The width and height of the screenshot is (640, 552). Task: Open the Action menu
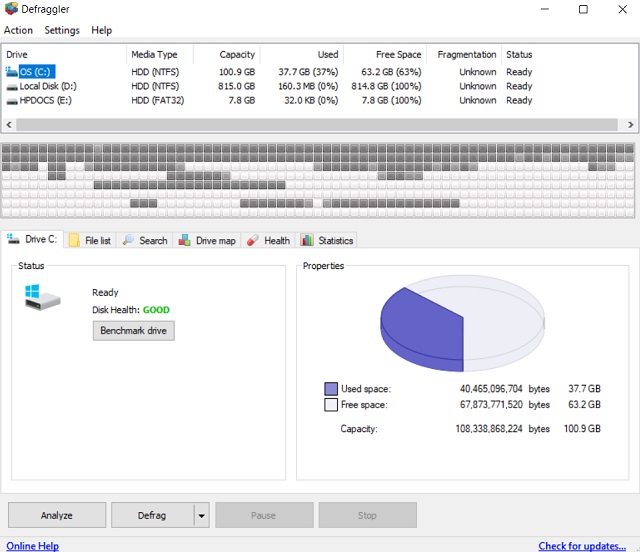[x=18, y=30]
